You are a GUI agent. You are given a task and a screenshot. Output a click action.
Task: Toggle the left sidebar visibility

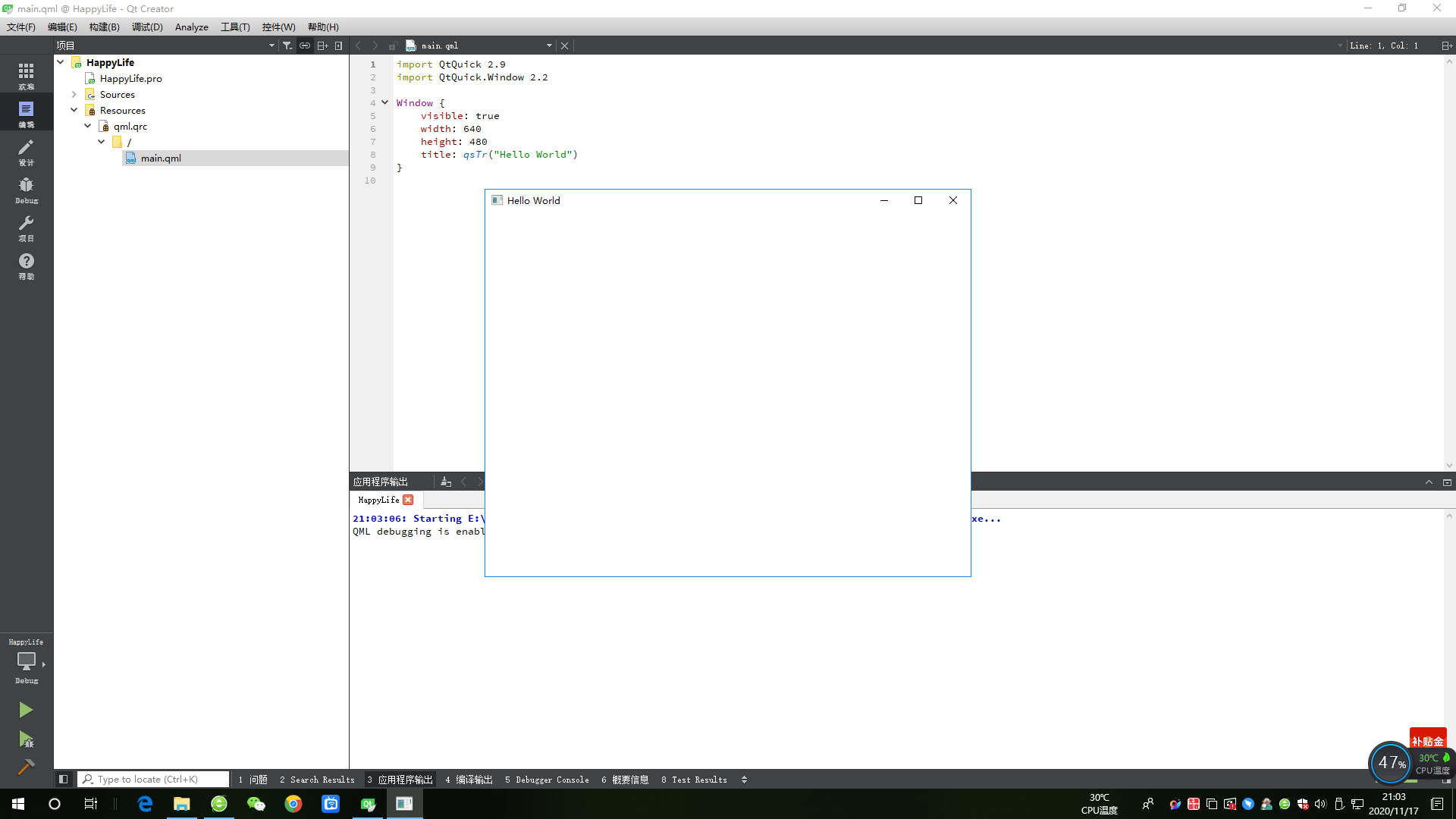click(x=64, y=779)
